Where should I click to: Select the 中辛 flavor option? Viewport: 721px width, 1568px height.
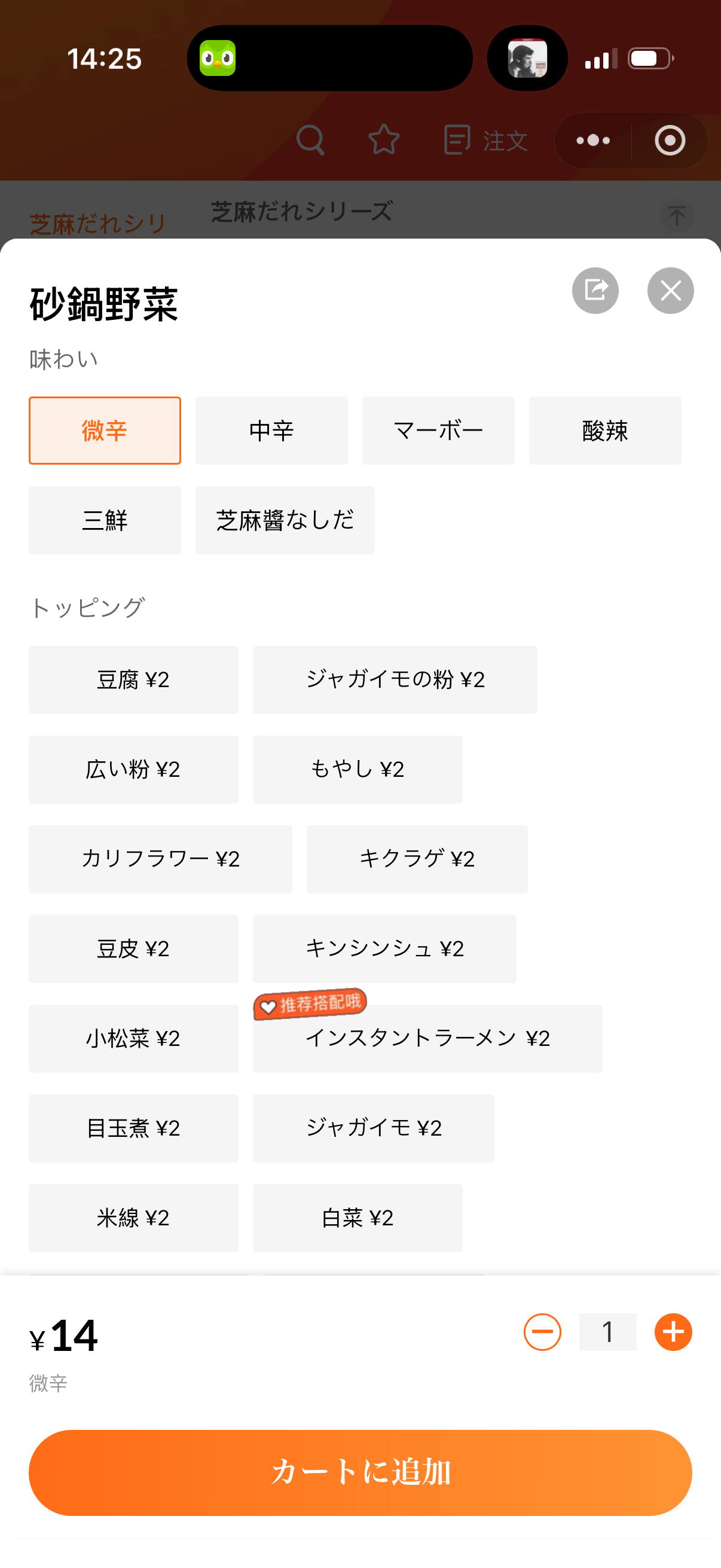pyautogui.click(x=271, y=431)
